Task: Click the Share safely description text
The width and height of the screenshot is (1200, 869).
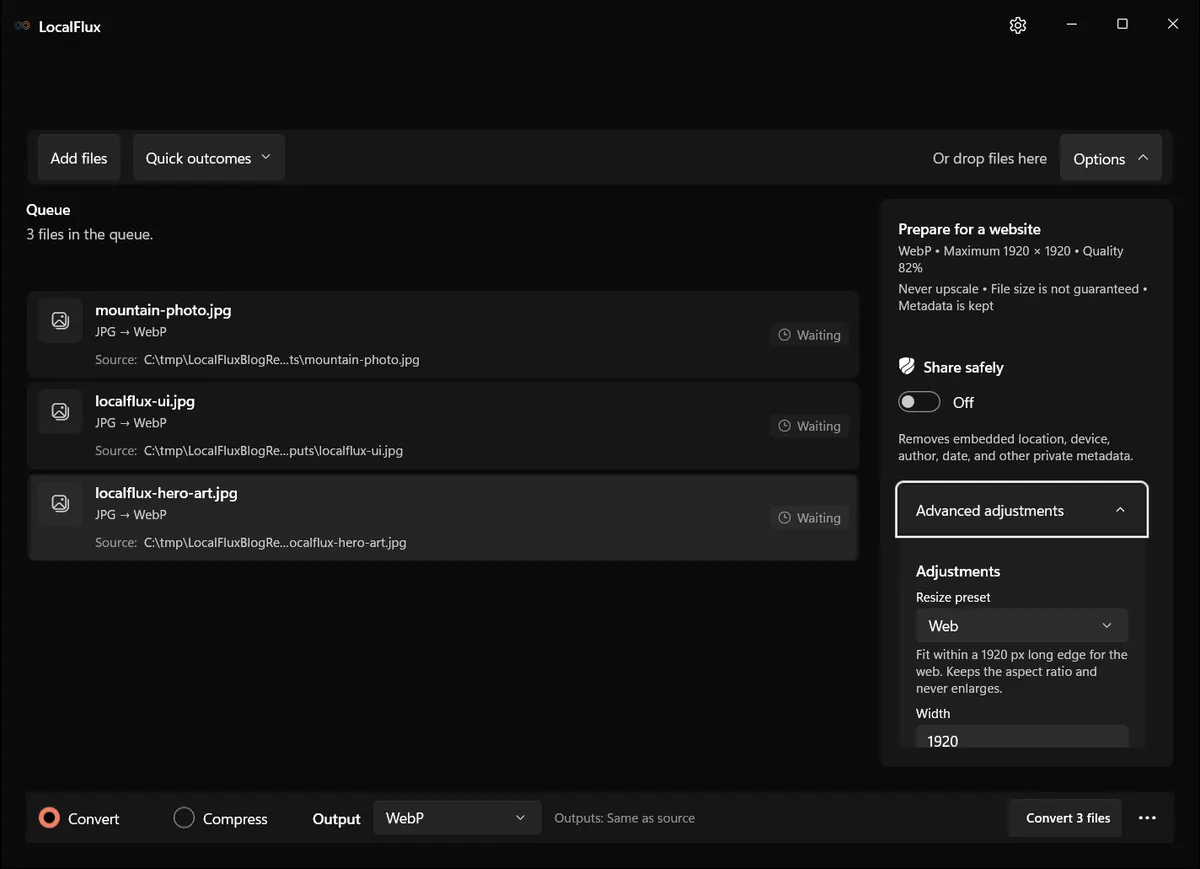Action: 1016,447
